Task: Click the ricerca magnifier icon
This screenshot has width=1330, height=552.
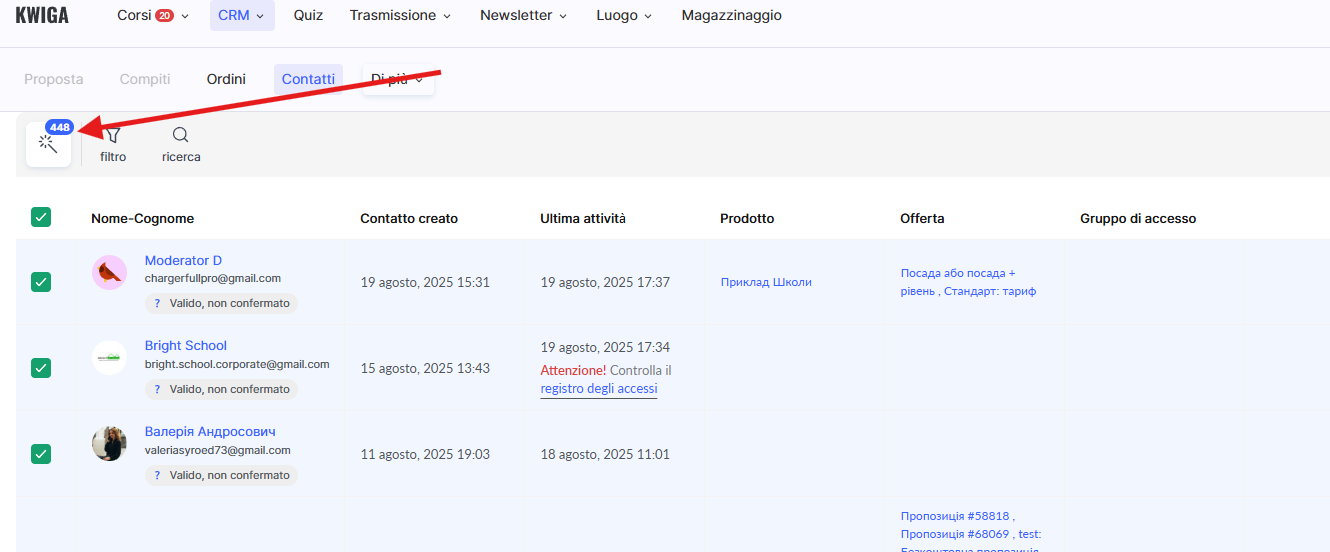Action: (180, 136)
